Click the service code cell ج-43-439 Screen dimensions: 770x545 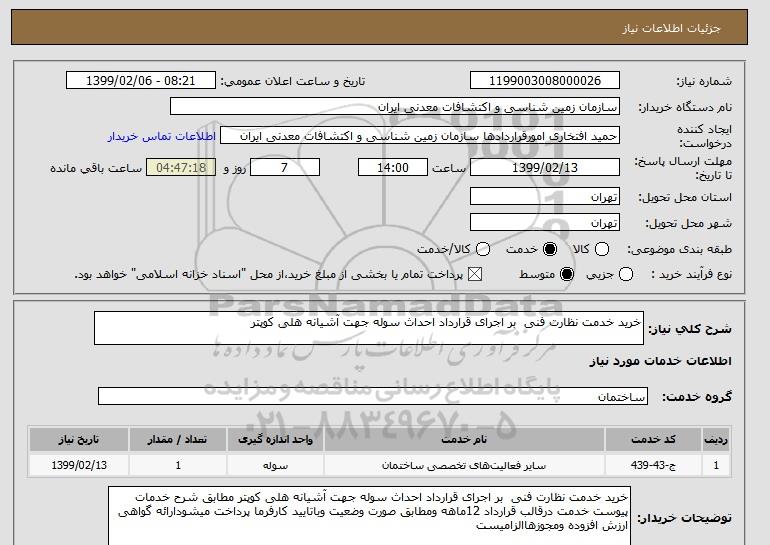click(653, 465)
